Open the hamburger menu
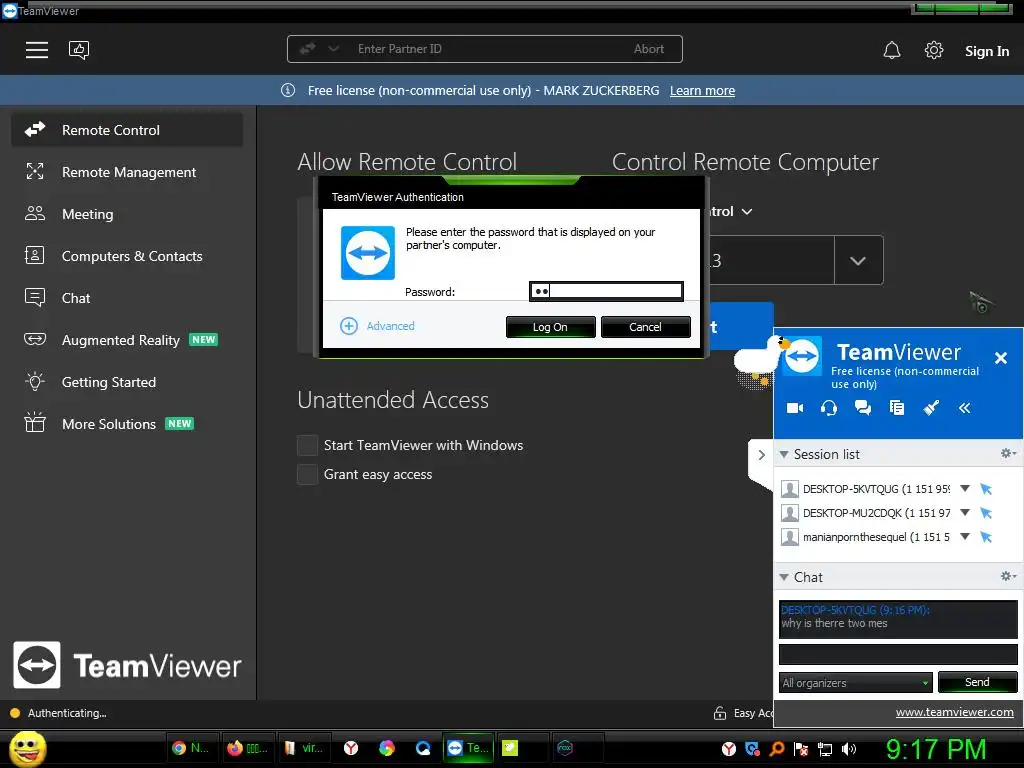The image size is (1024, 768). [37, 50]
